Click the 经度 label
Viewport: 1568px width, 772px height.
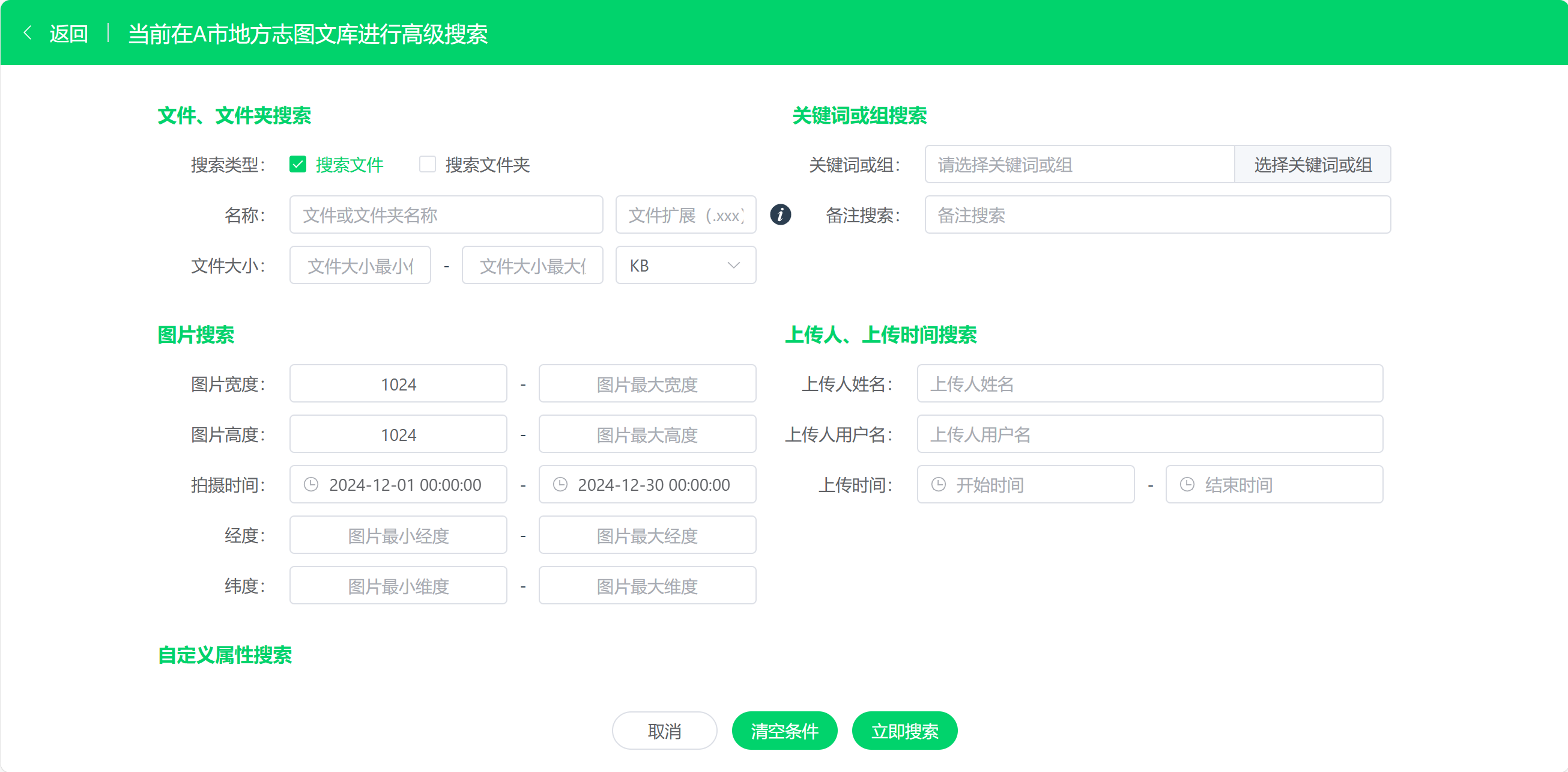245,536
